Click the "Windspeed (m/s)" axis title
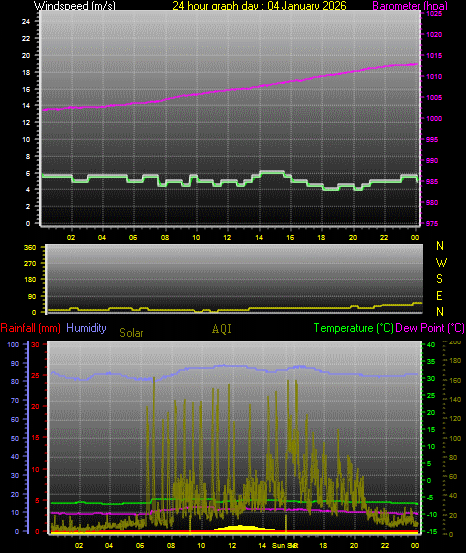 [75, 6]
